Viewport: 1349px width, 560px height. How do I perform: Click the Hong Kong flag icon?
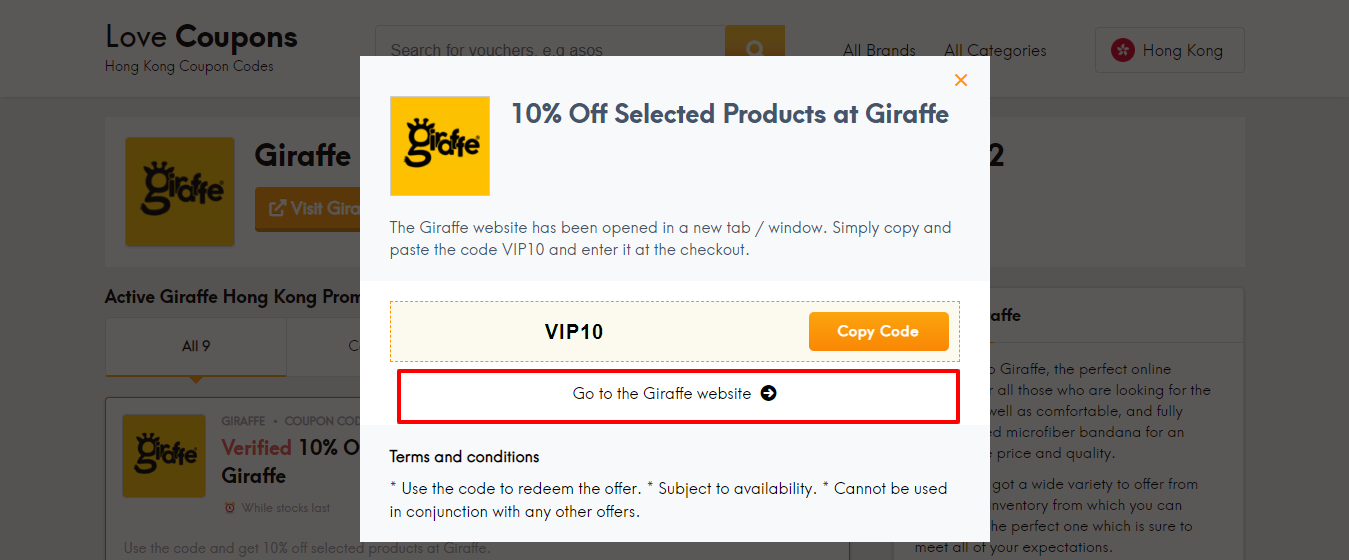pos(1122,50)
